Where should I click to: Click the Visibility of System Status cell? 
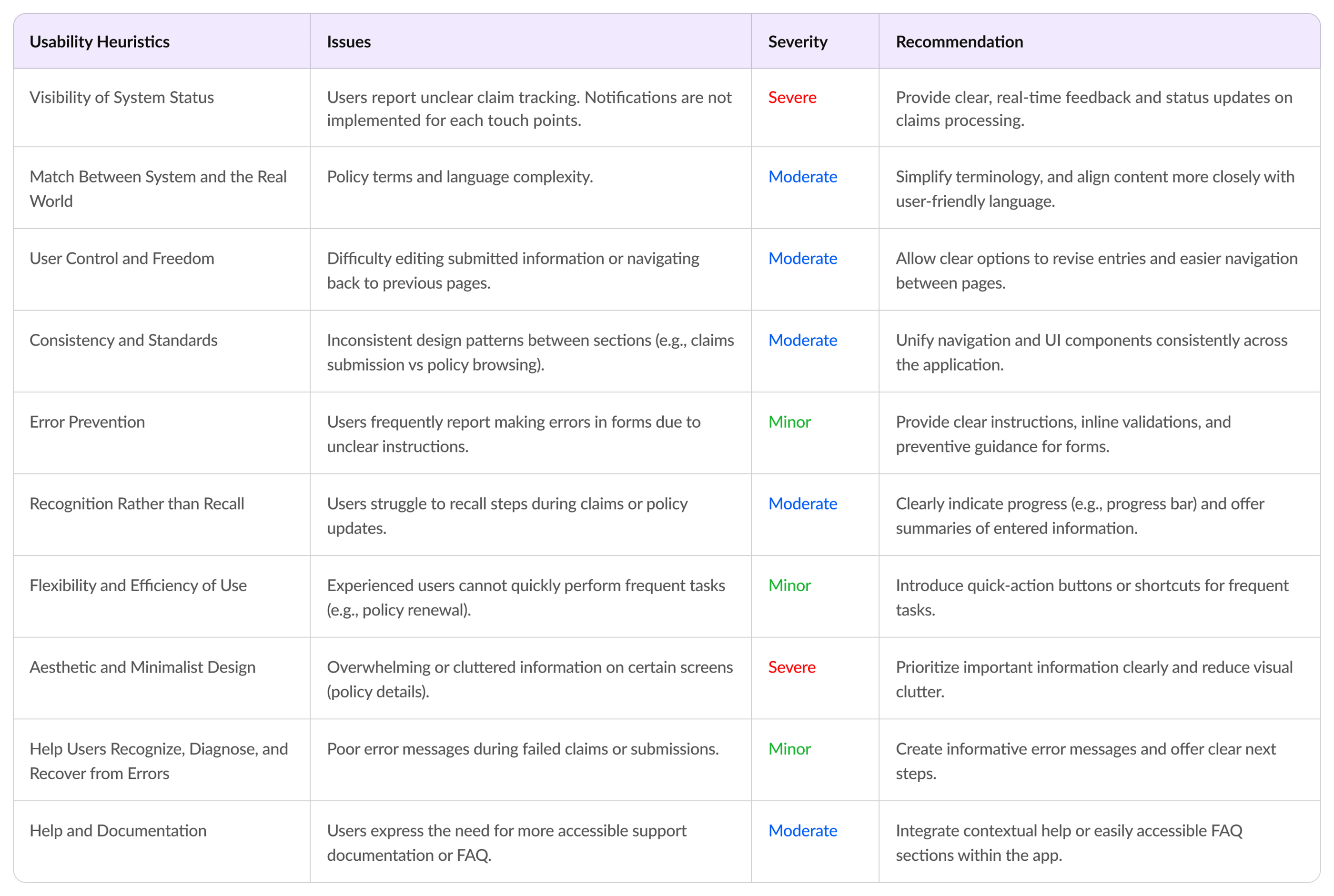click(x=122, y=97)
